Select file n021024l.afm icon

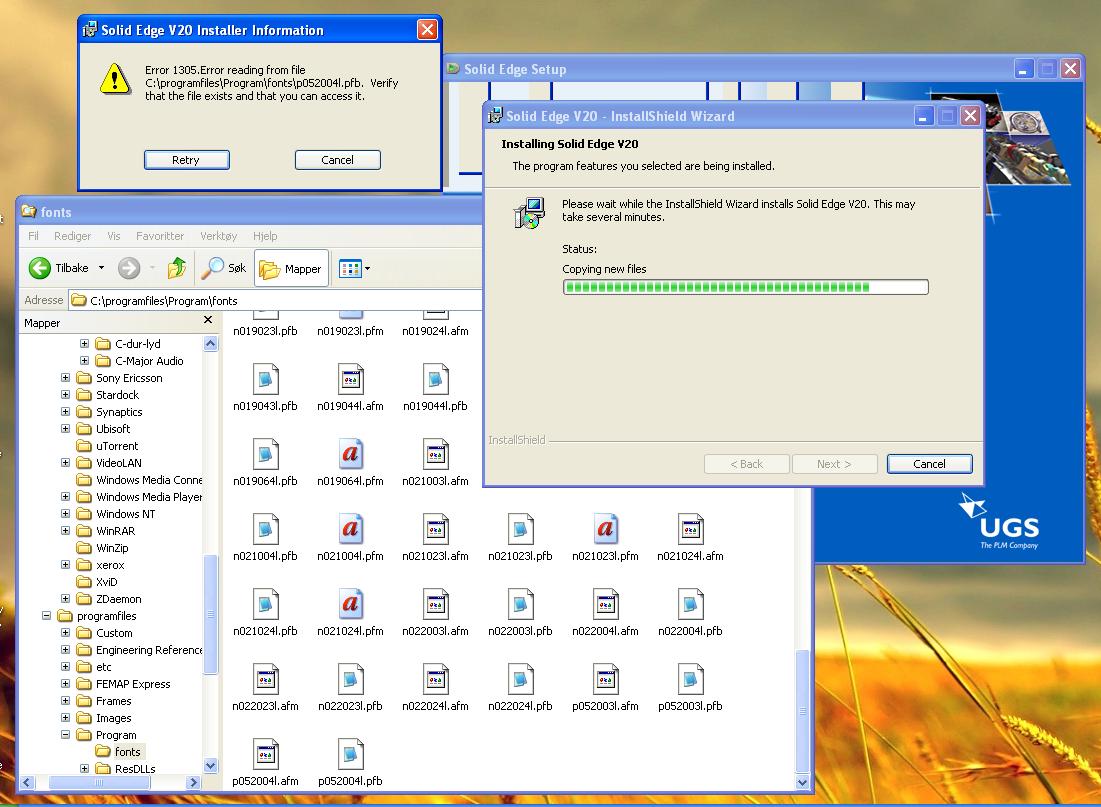[690, 530]
